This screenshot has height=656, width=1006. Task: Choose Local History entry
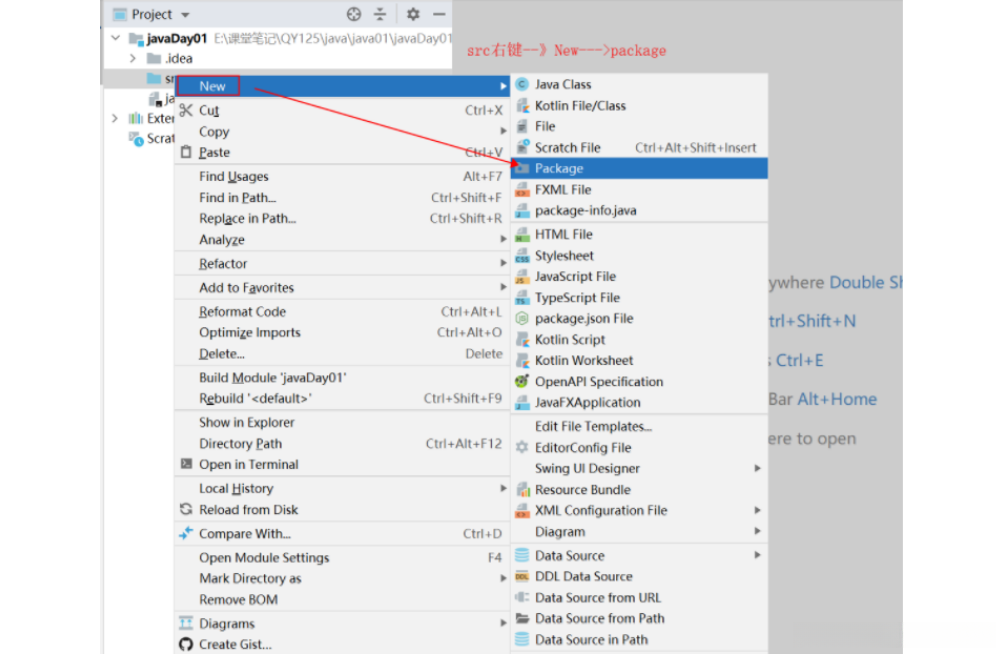click(342, 488)
